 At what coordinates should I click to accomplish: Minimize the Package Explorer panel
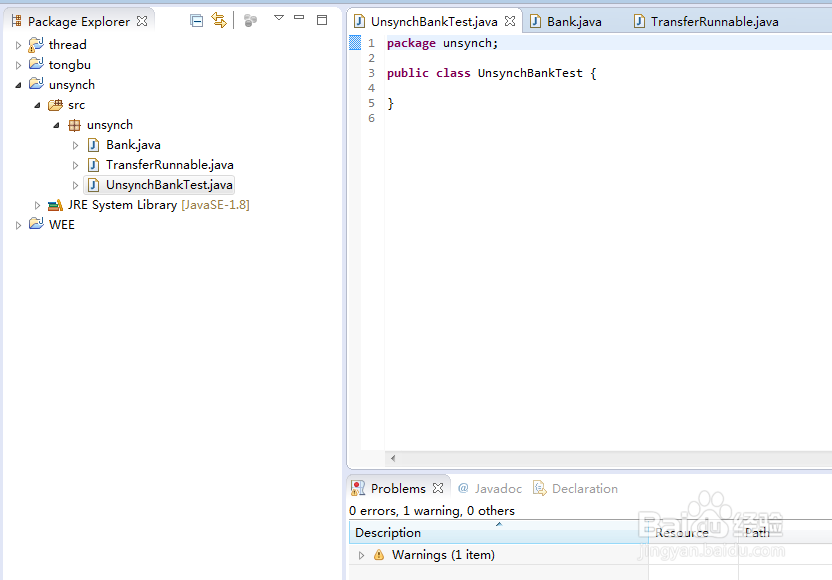[299, 18]
